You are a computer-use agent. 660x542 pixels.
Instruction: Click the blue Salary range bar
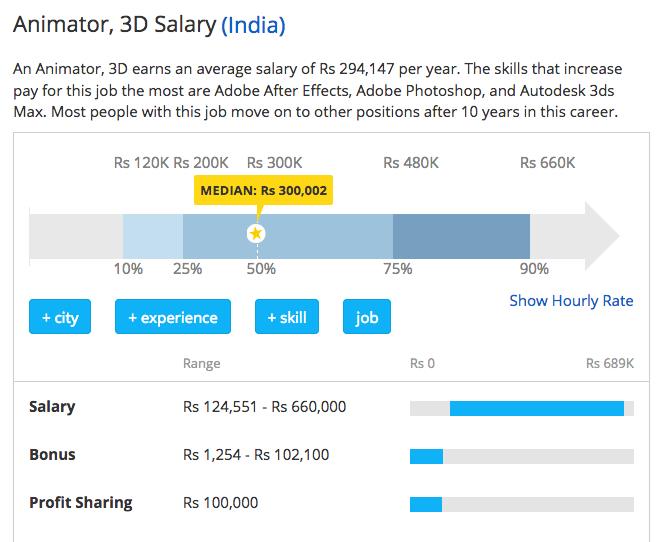coord(536,408)
